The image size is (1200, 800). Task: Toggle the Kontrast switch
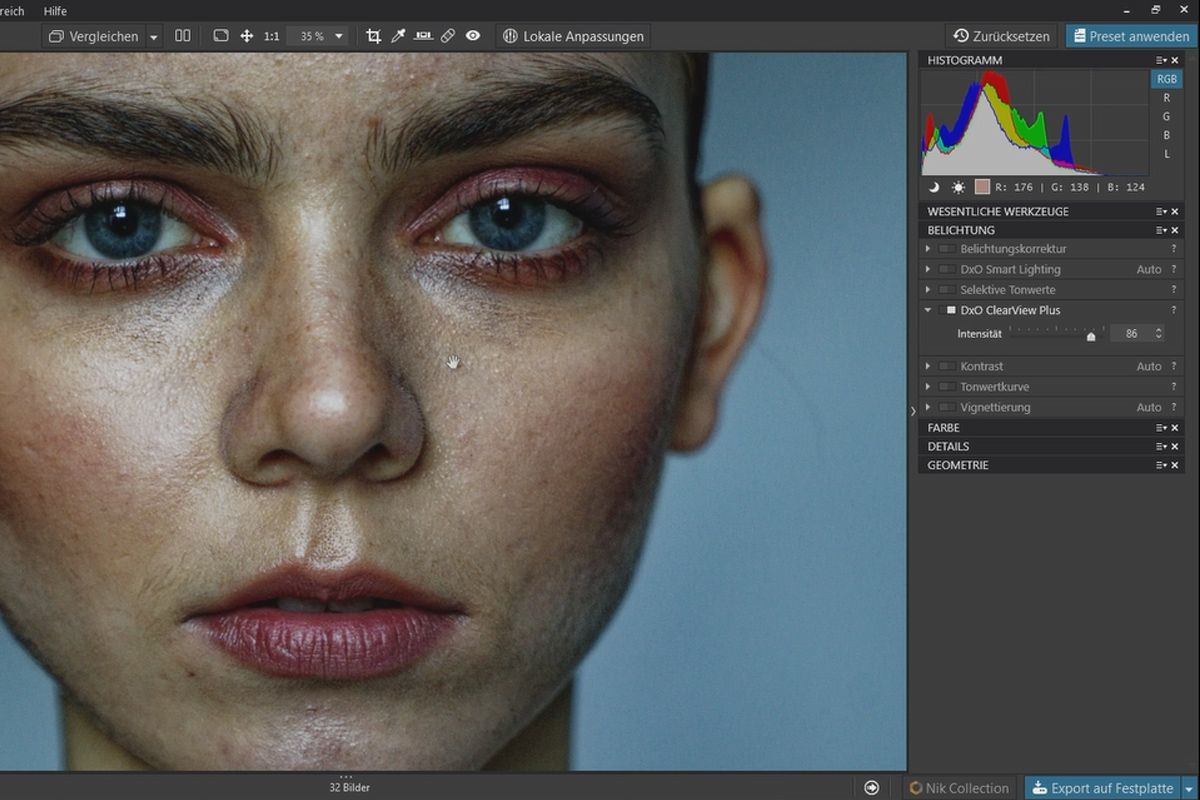[947, 367]
